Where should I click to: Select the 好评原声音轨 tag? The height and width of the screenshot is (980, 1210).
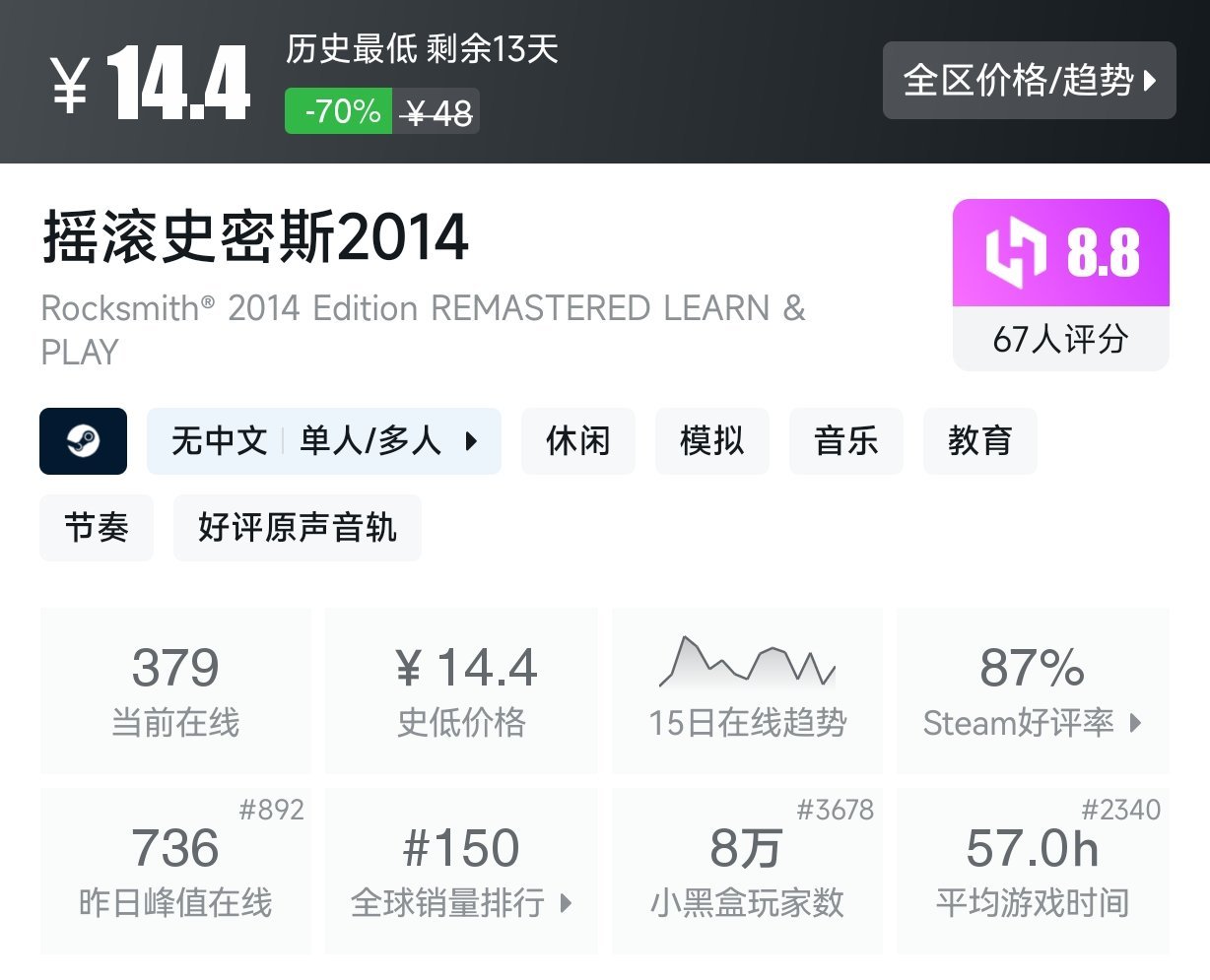point(298,528)
